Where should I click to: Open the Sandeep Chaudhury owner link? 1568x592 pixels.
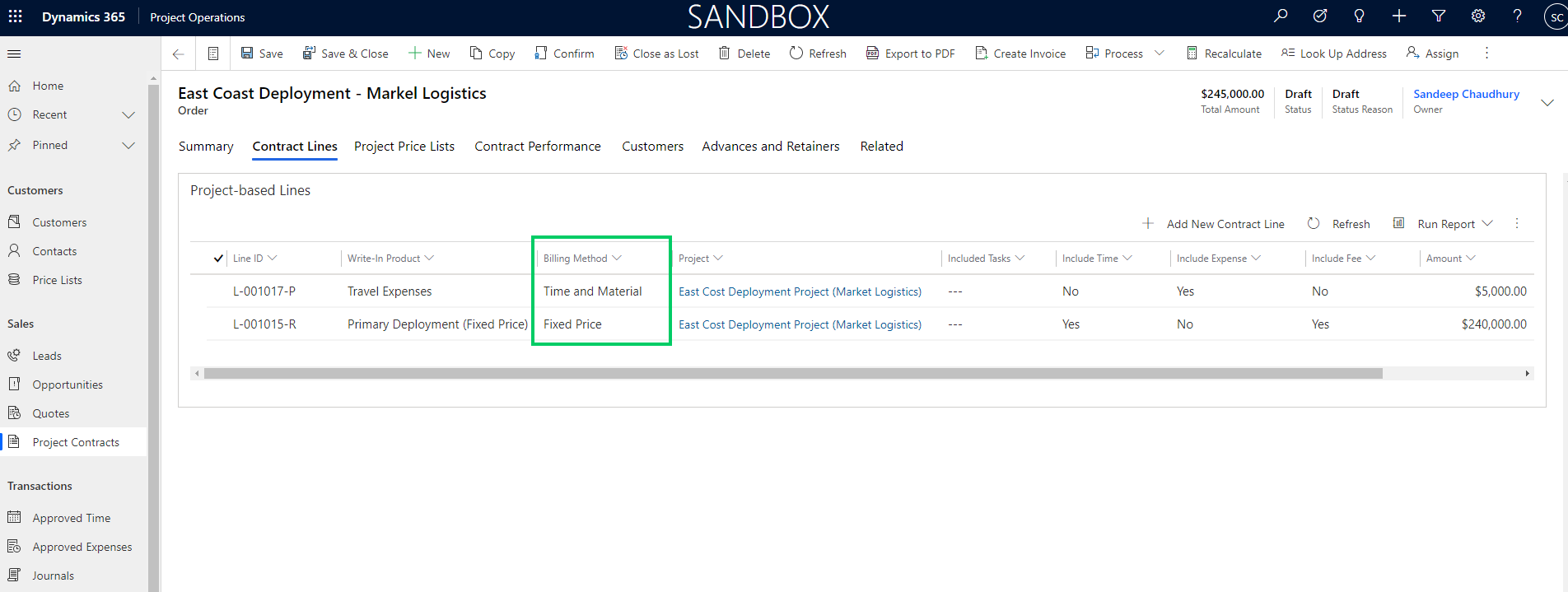(x=1466, y=94)
